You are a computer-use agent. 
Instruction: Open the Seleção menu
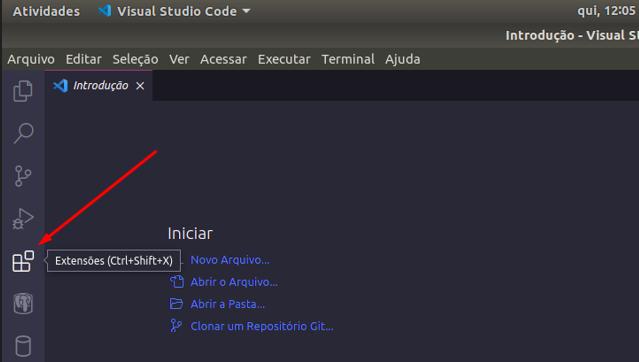tap(135, 59)
